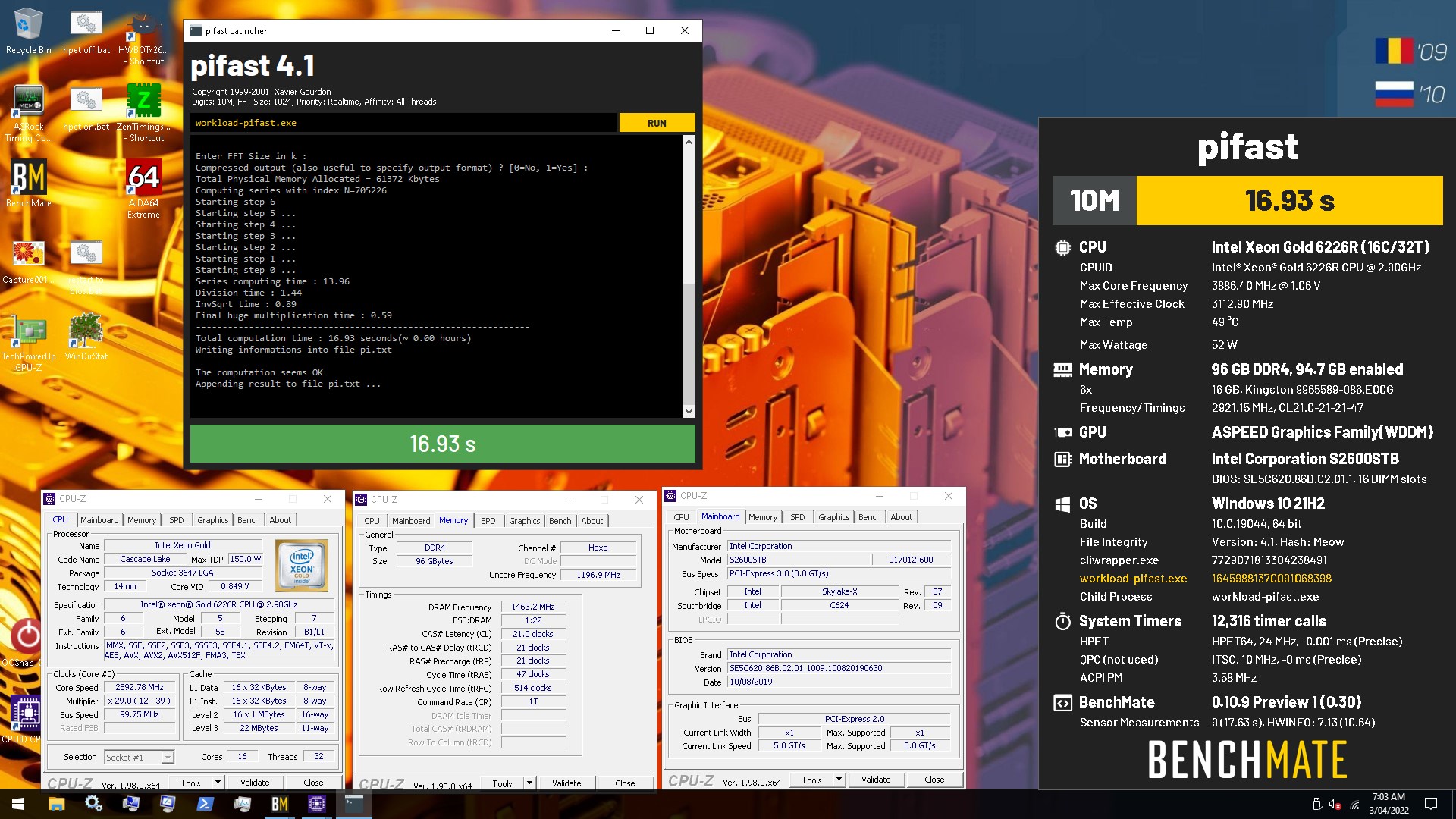
Task: Click the Intel Xeon Gold logo in CPU-Z
Action: coord(301,566)
